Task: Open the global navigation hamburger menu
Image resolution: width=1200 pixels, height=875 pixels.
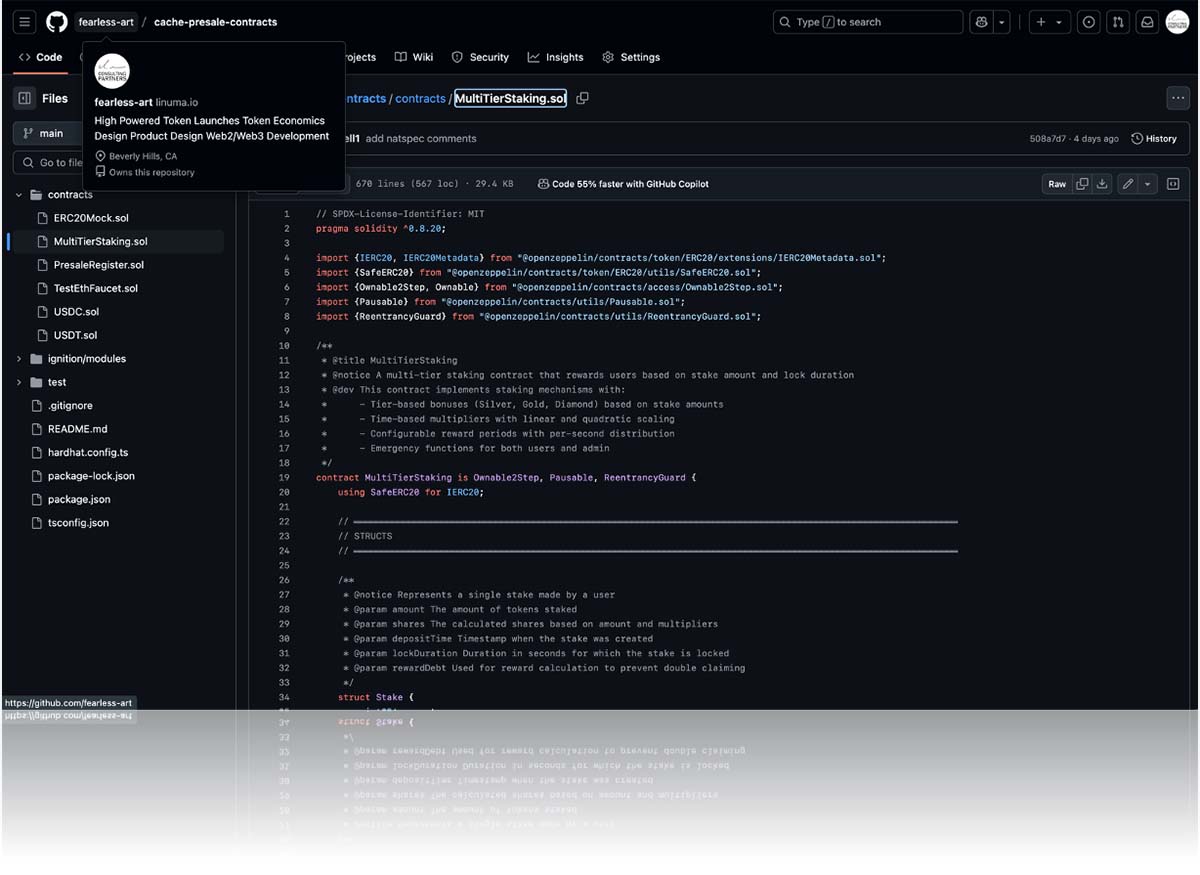Action: click(x=25, y=22)
